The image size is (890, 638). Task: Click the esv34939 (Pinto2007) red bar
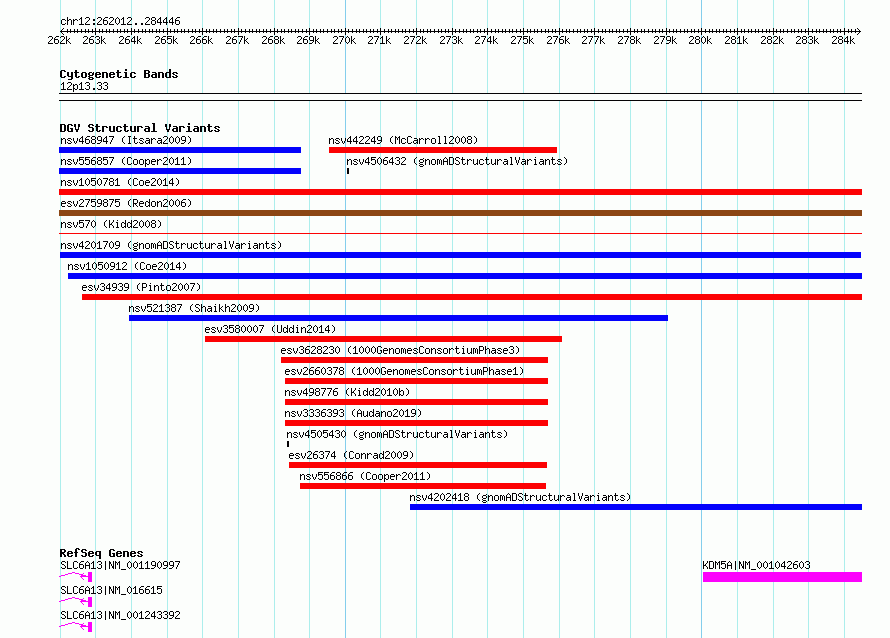click(x=472, y=297)
